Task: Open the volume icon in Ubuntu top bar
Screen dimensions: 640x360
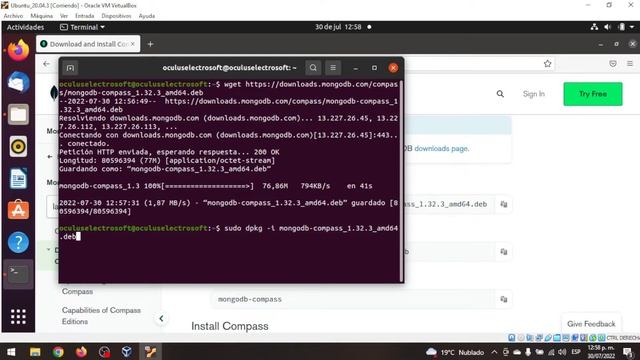Action: pos(607,27)
